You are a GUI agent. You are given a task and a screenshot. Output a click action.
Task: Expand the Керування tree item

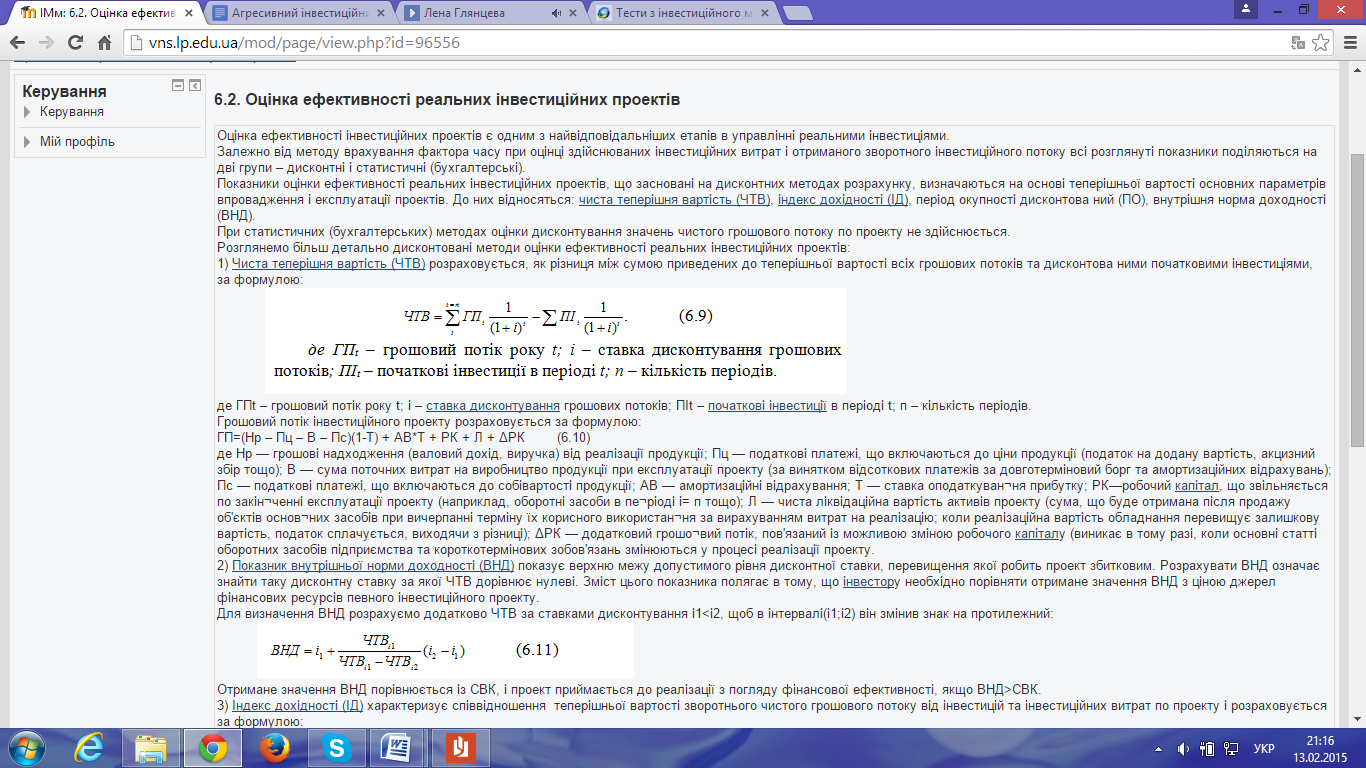point(27,112)
